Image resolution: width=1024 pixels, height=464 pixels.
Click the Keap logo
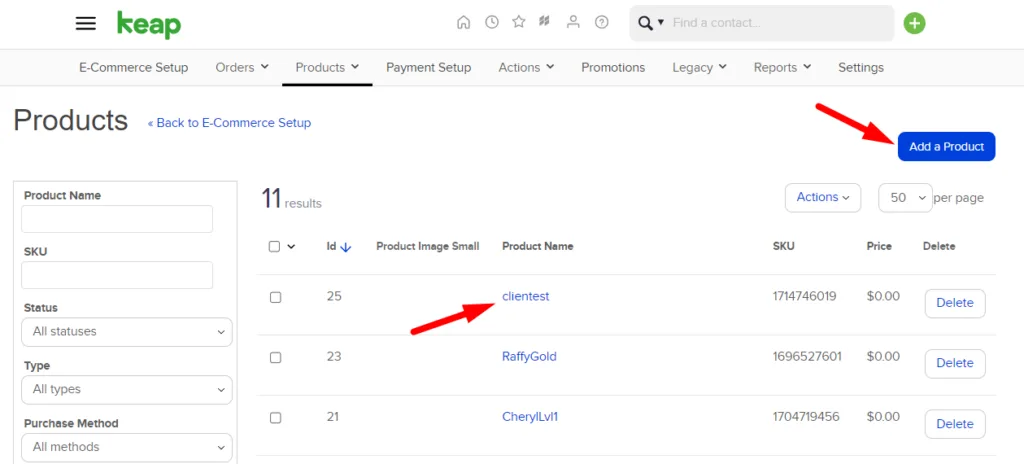tap(149, 25)
